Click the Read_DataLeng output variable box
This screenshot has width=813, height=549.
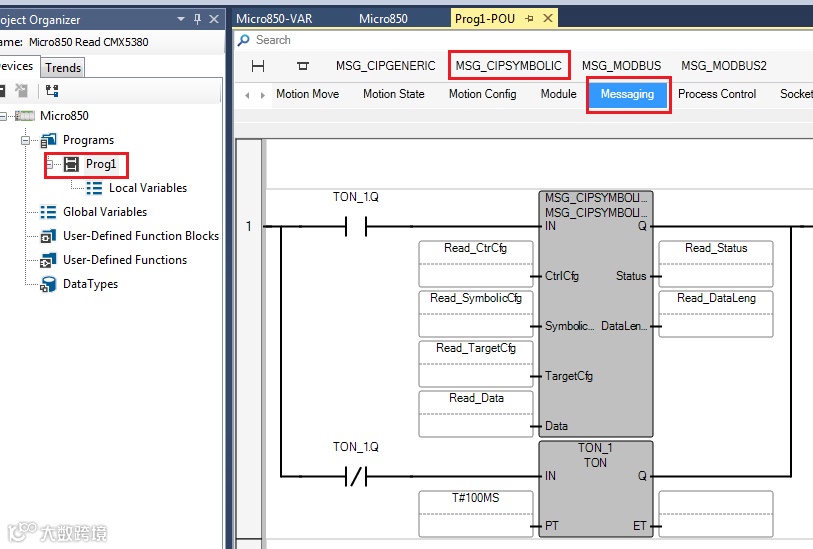[x=716, y=314]
